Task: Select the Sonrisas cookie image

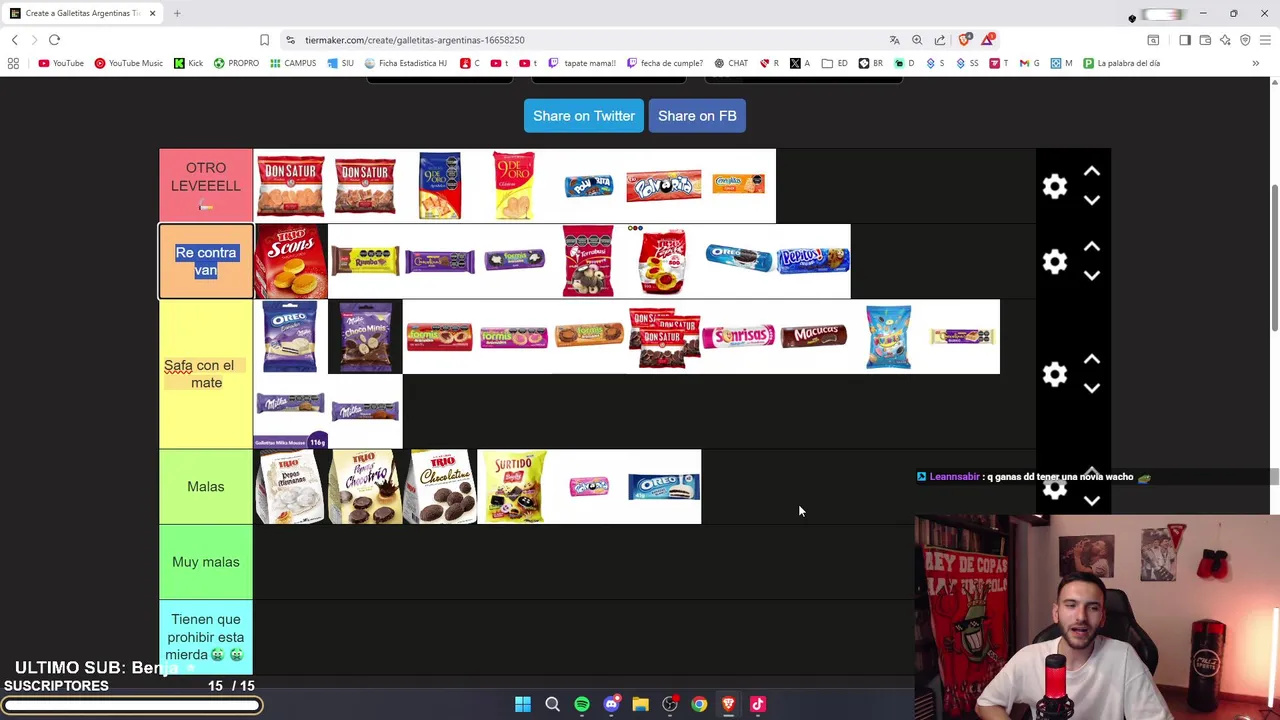Action: click(x=738, y=336)
